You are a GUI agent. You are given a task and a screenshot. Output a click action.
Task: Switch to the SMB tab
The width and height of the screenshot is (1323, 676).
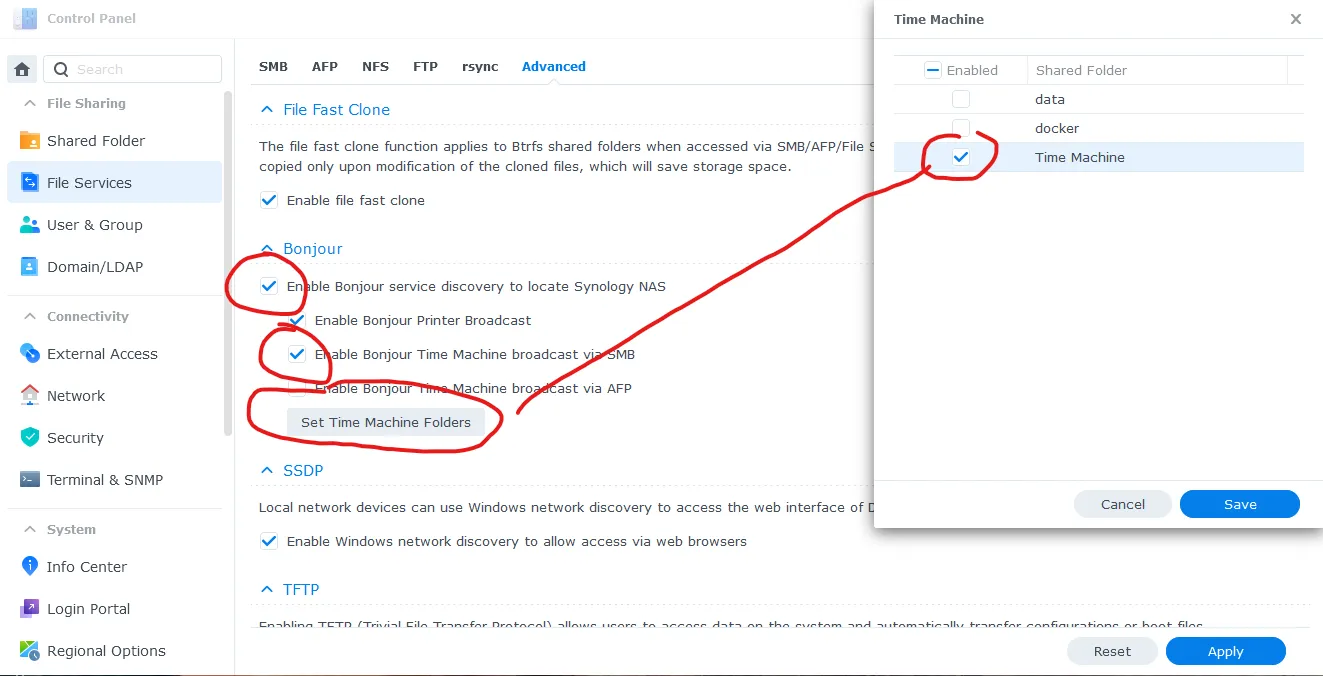pos(273,66)
